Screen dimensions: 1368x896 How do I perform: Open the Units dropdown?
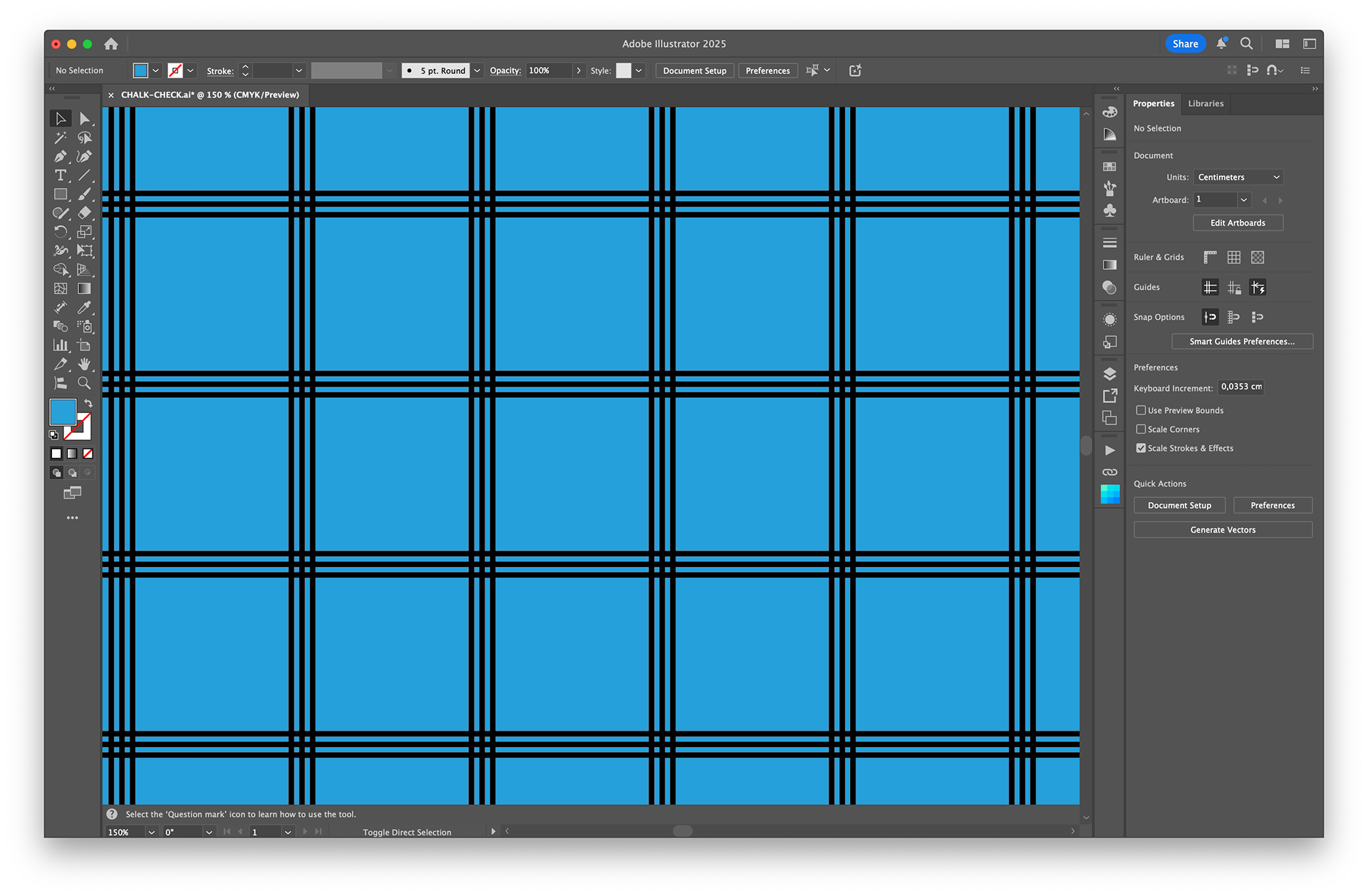point(1238,177)
